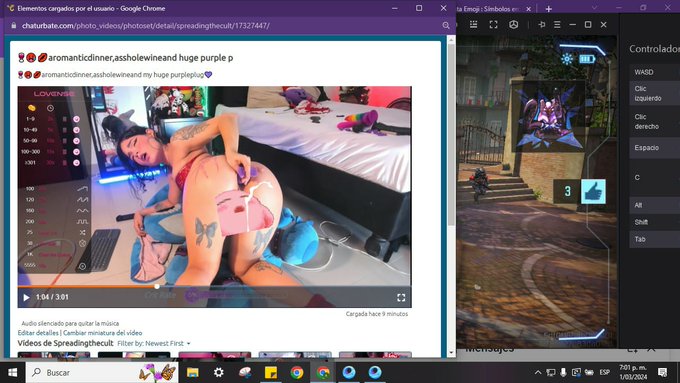Viewport: 680px width, 383px height.
Task: Open the first blue orb app on taskbar
Action: coord(349,372)
